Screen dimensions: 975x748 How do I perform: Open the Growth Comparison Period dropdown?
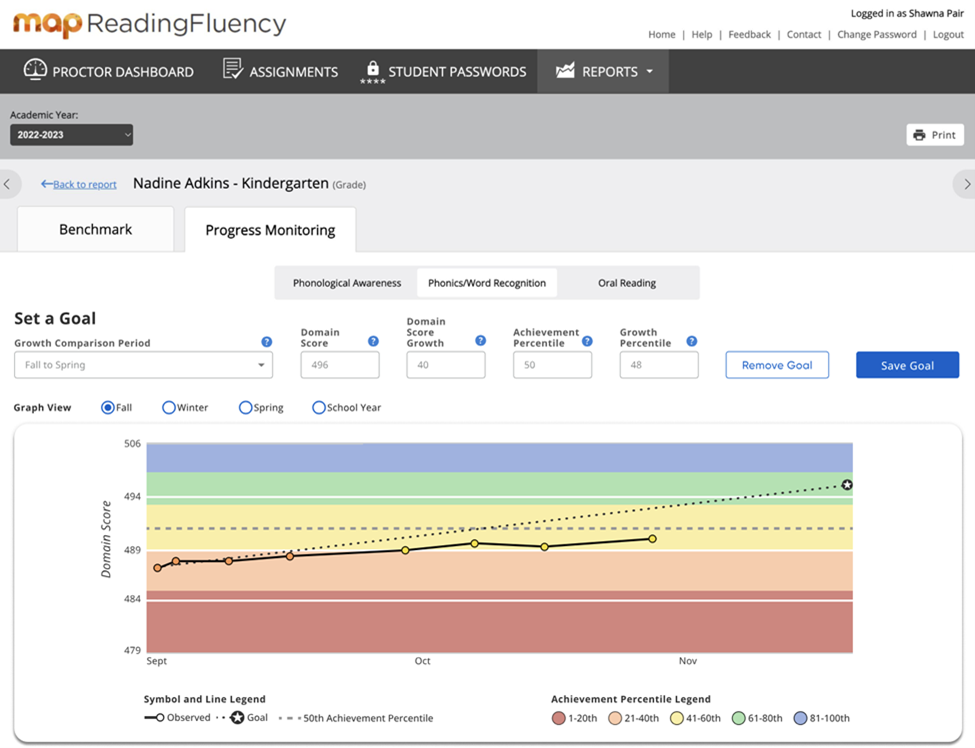pos(143,365)
